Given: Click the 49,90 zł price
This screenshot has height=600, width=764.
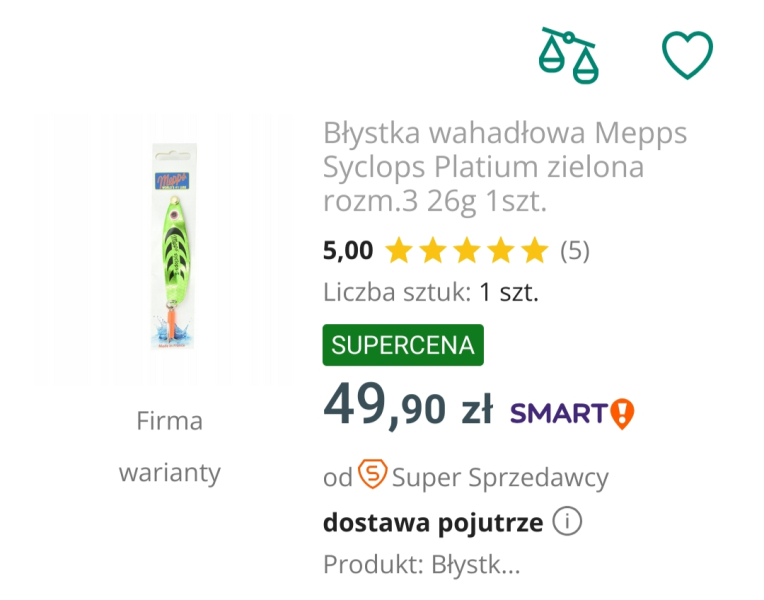Looking at the screenshot, I should 408,408.
